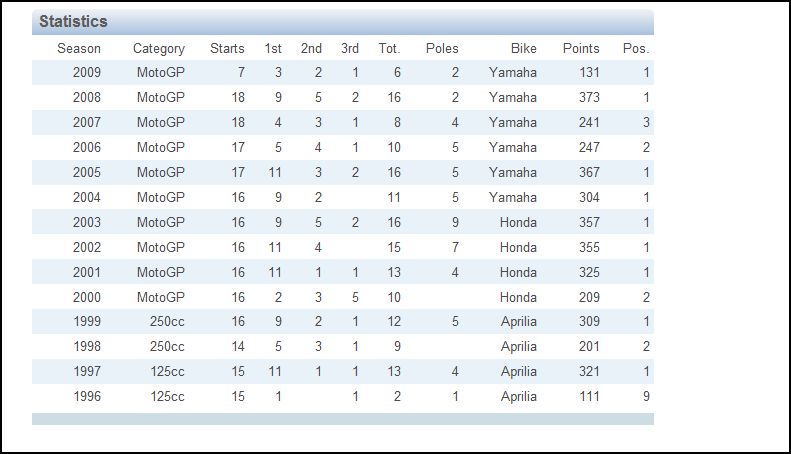
Task: Click Aprilia in the 1997 row
Action: point(519,372)
